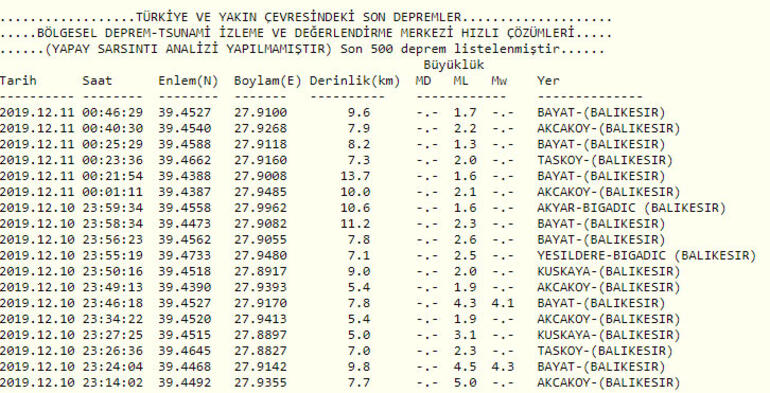Click longitude 27.9268

[260, 129]
